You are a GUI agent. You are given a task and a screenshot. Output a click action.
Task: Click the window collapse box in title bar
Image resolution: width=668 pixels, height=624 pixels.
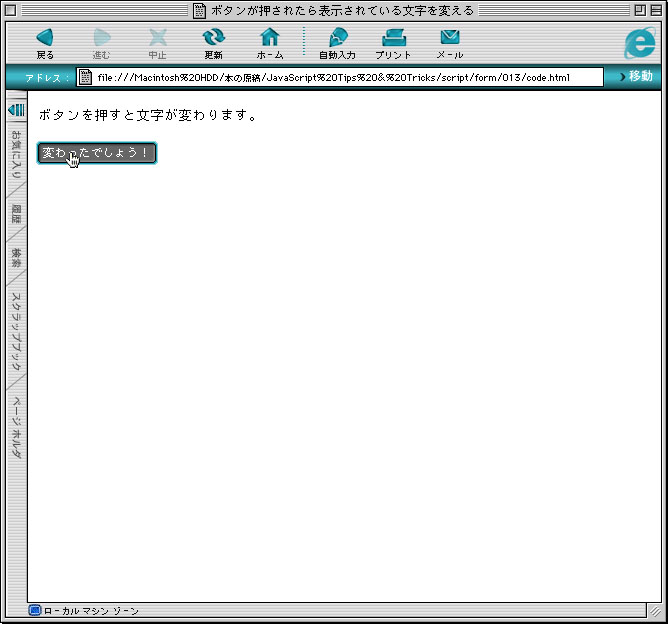tap(656, 10)
